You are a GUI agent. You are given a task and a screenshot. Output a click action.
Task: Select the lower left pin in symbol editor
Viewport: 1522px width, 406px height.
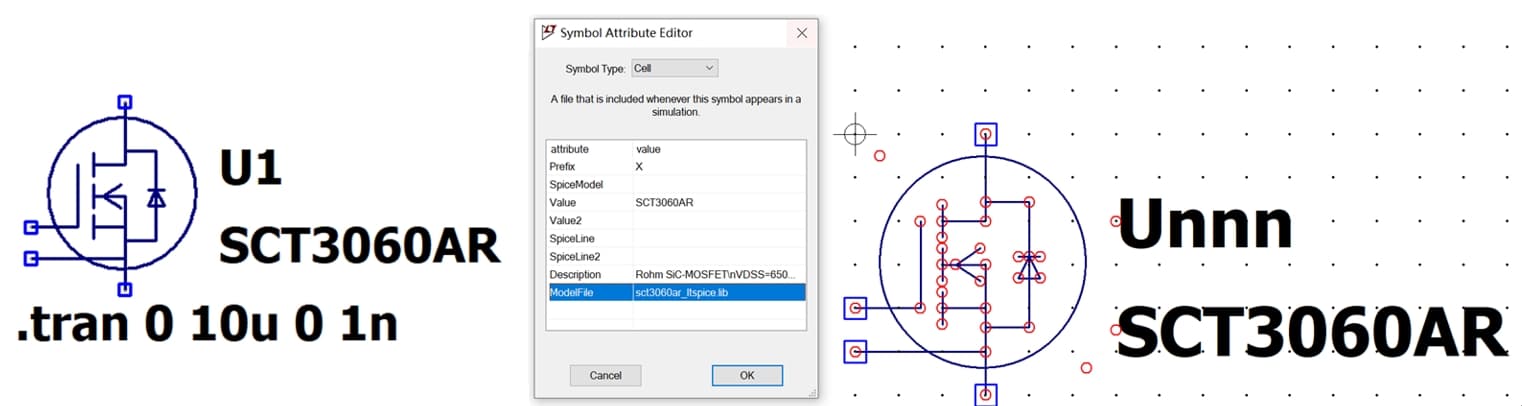855,351
